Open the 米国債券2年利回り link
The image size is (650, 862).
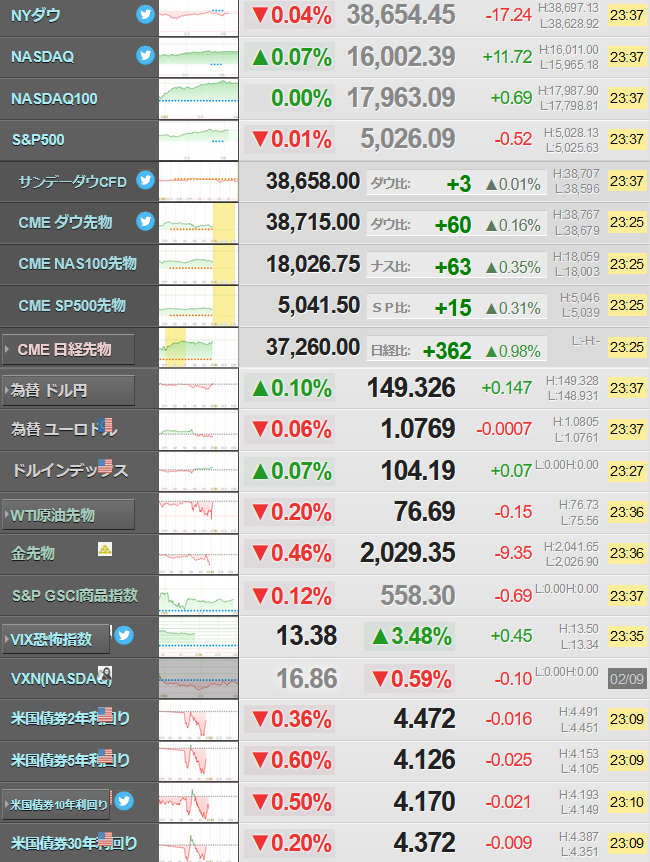(70, 719)
